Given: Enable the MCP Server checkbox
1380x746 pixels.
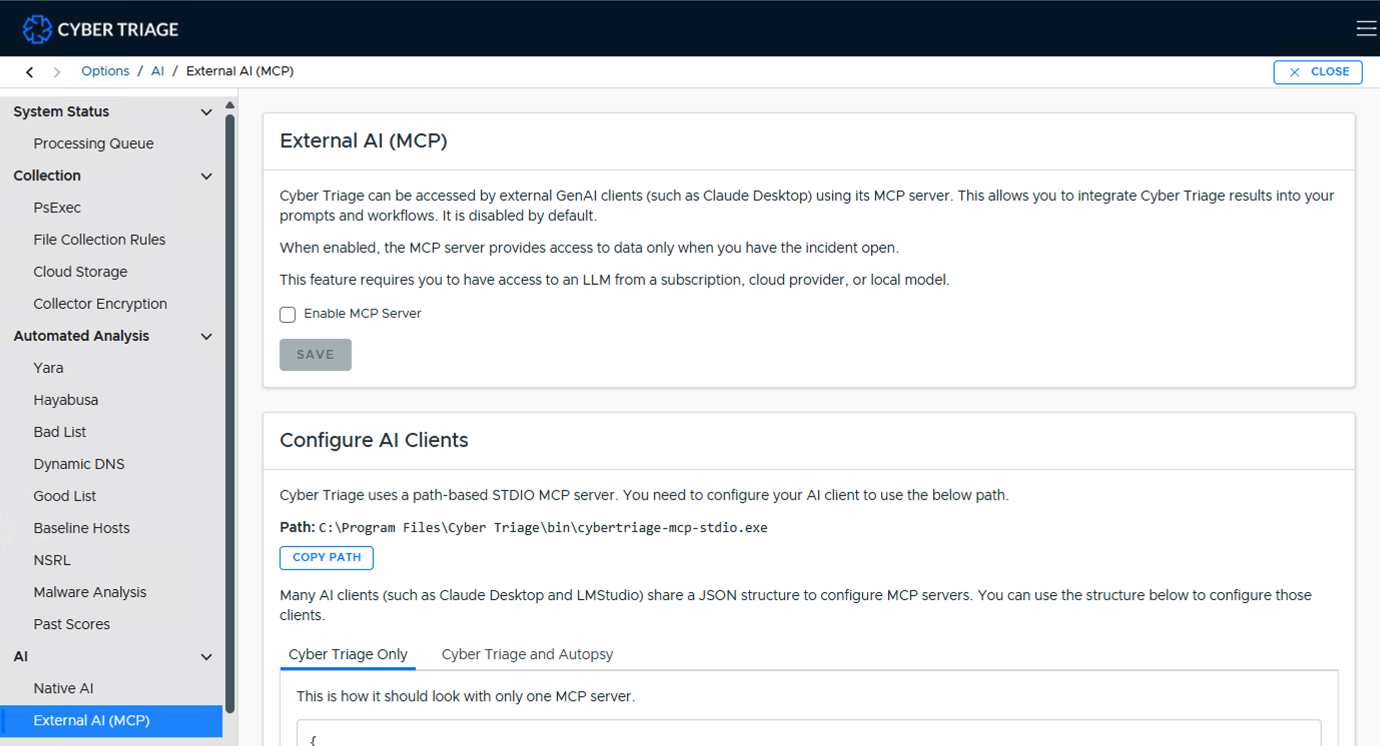Looking at the screenshot, I should coord(288,314).
